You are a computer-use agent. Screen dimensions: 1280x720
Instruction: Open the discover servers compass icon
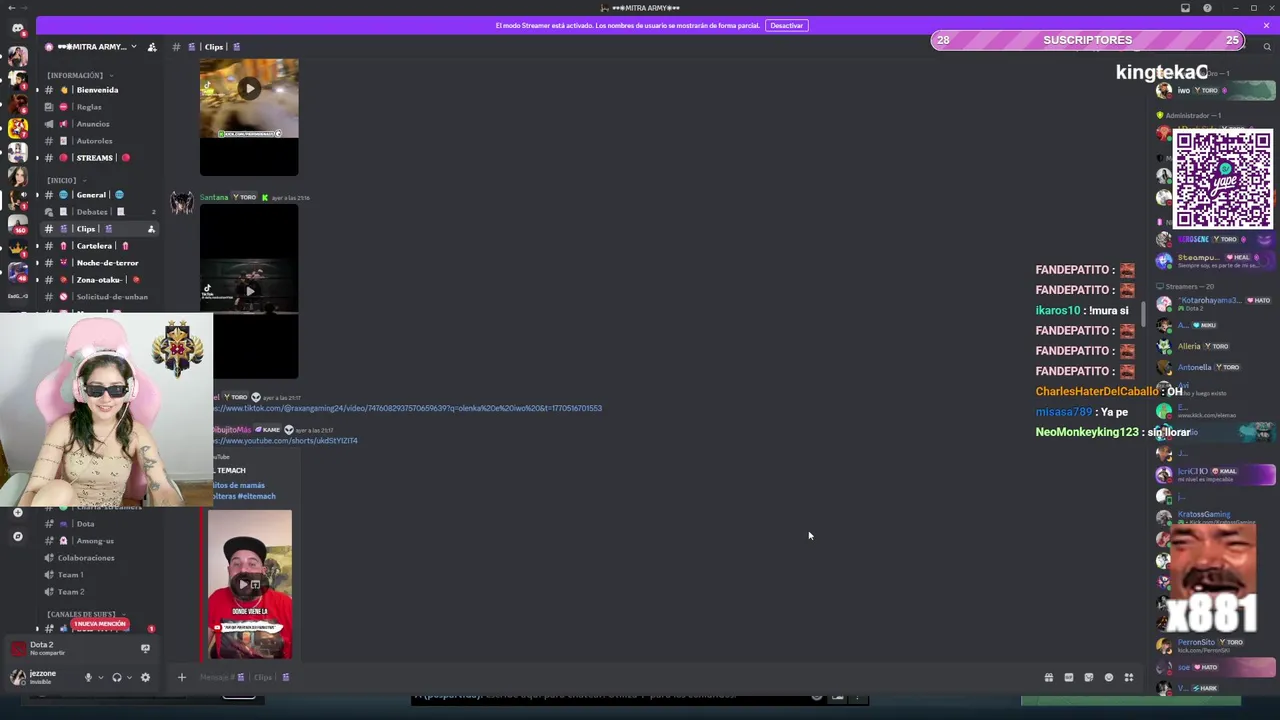pyautogui.click(x=17, y=537)
